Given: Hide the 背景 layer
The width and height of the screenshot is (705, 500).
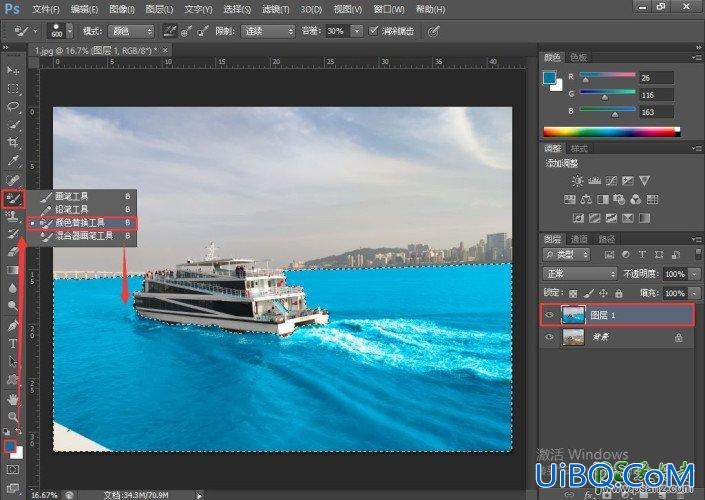Looking at the screenshot, I should tap(549, 337).
